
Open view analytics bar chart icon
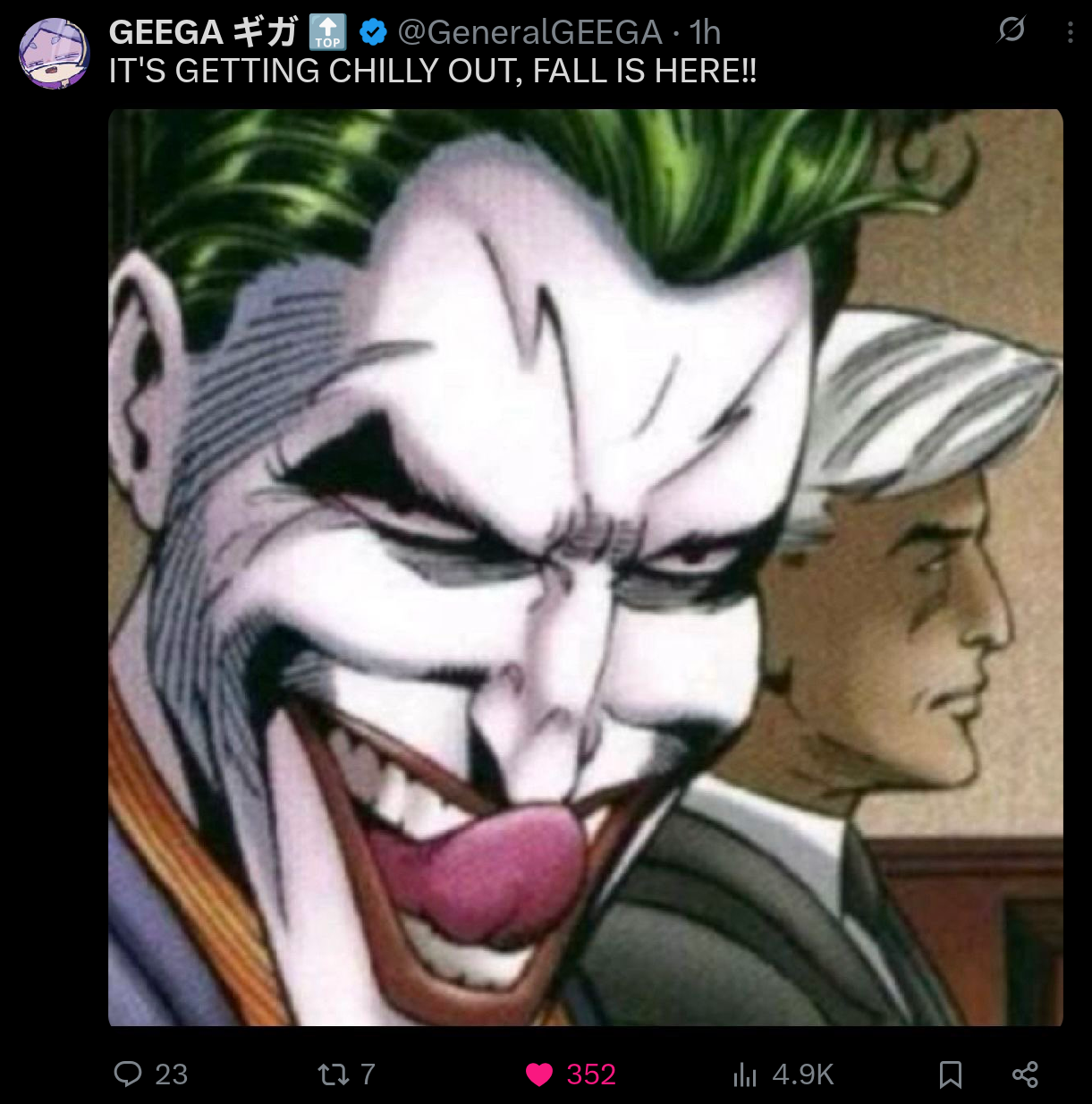[745, 1074]
